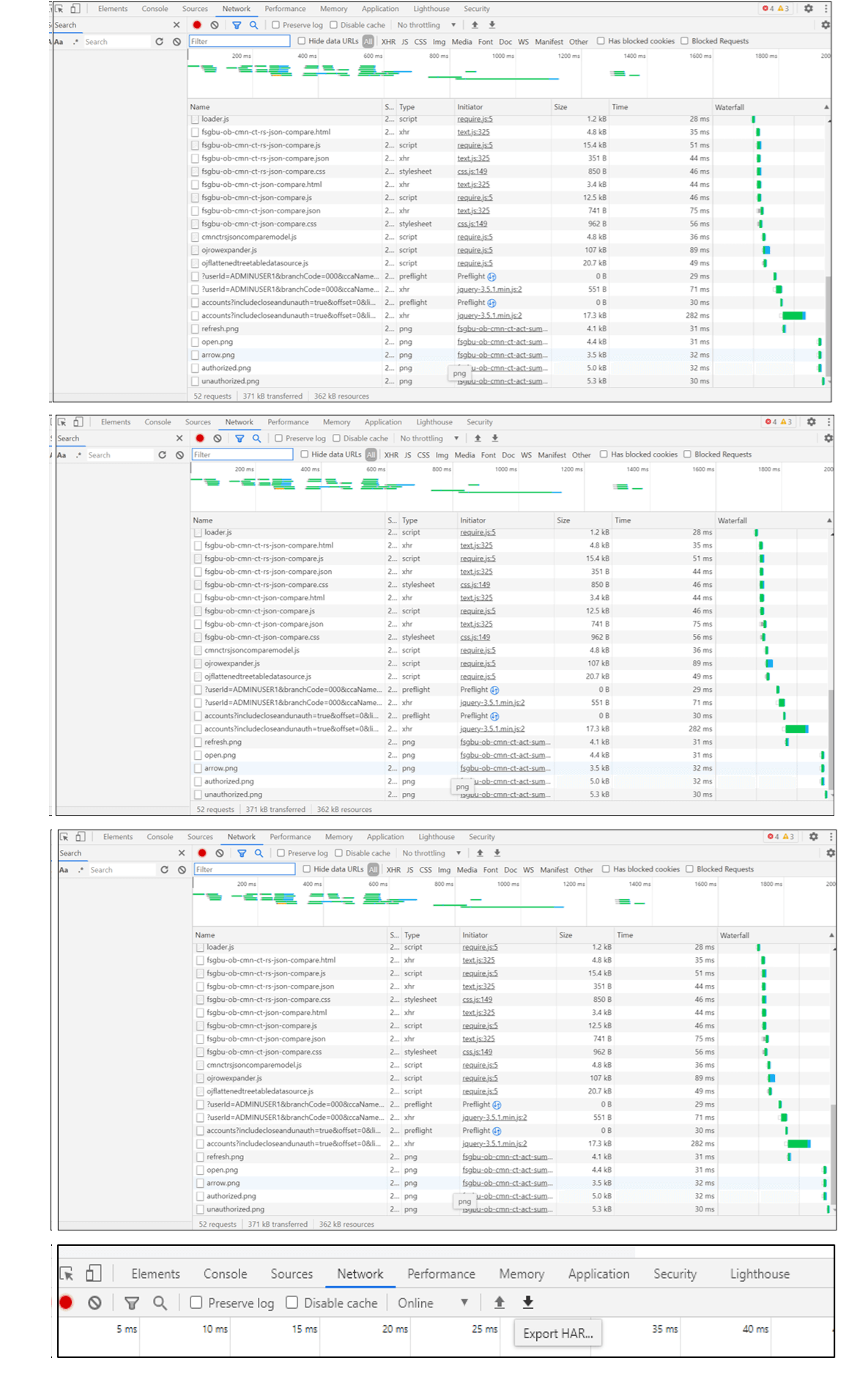Viewport: 868px width, 1388px height.
Task: Toggle match case Aa in the top screenshot
Action: (59, 42)
